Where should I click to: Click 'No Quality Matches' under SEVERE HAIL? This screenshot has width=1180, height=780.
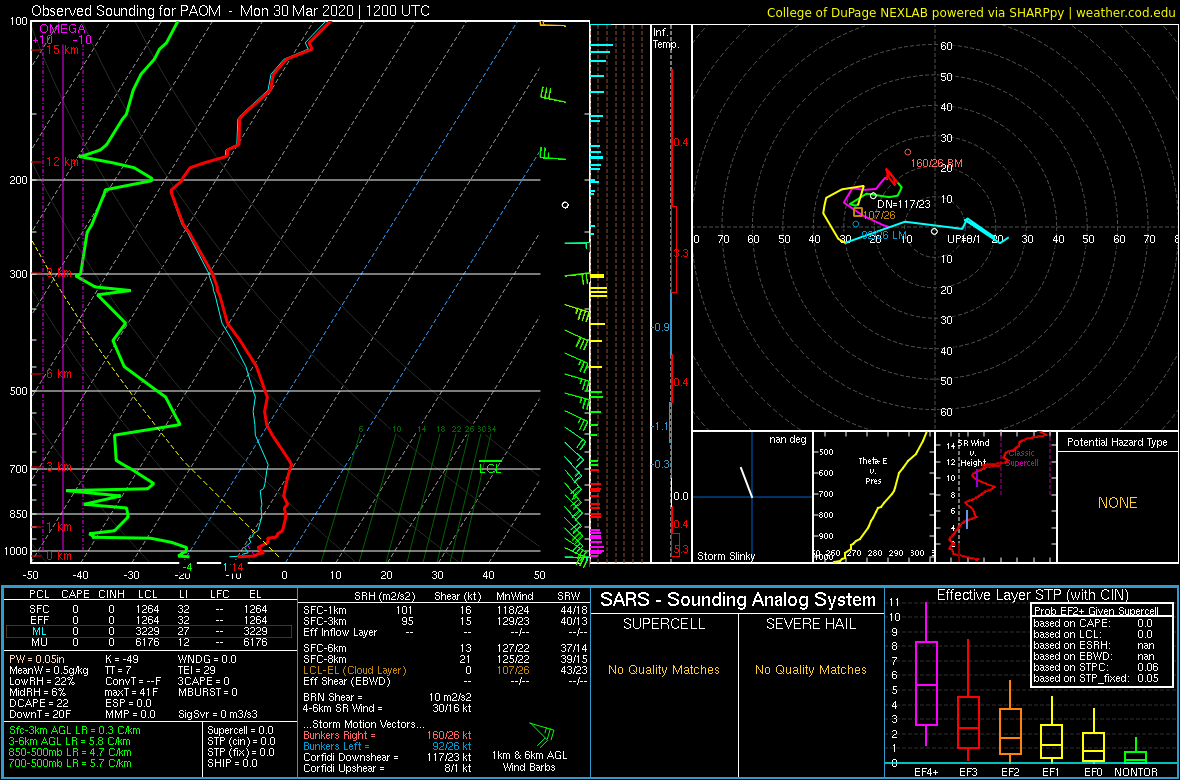pos(810,669)
